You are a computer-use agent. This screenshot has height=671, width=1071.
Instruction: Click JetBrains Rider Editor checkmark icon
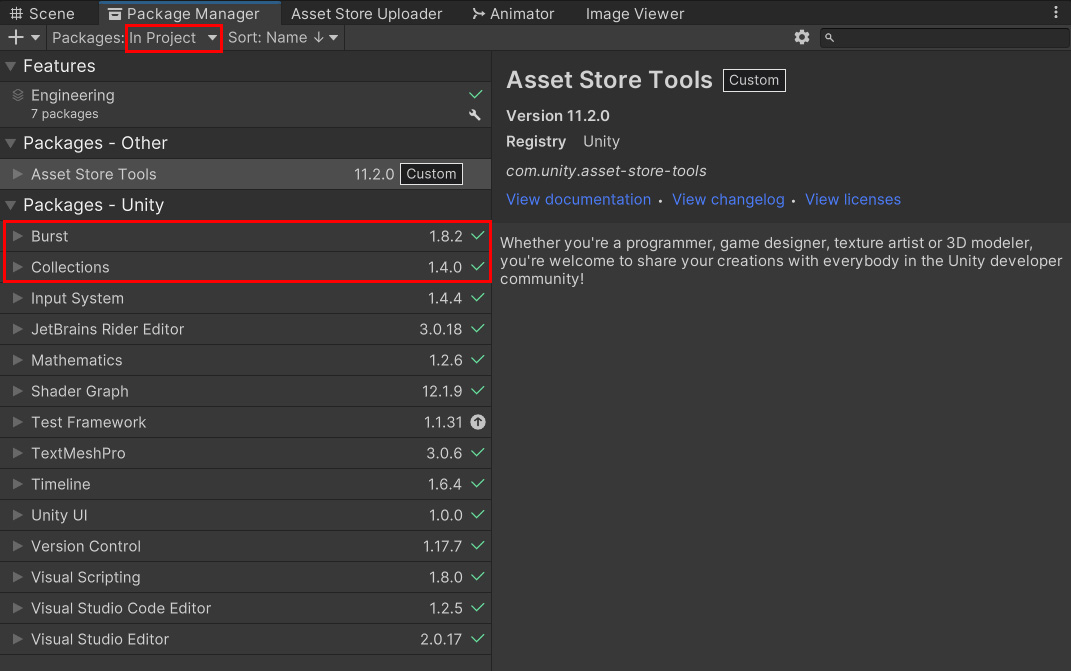point(477,328)
